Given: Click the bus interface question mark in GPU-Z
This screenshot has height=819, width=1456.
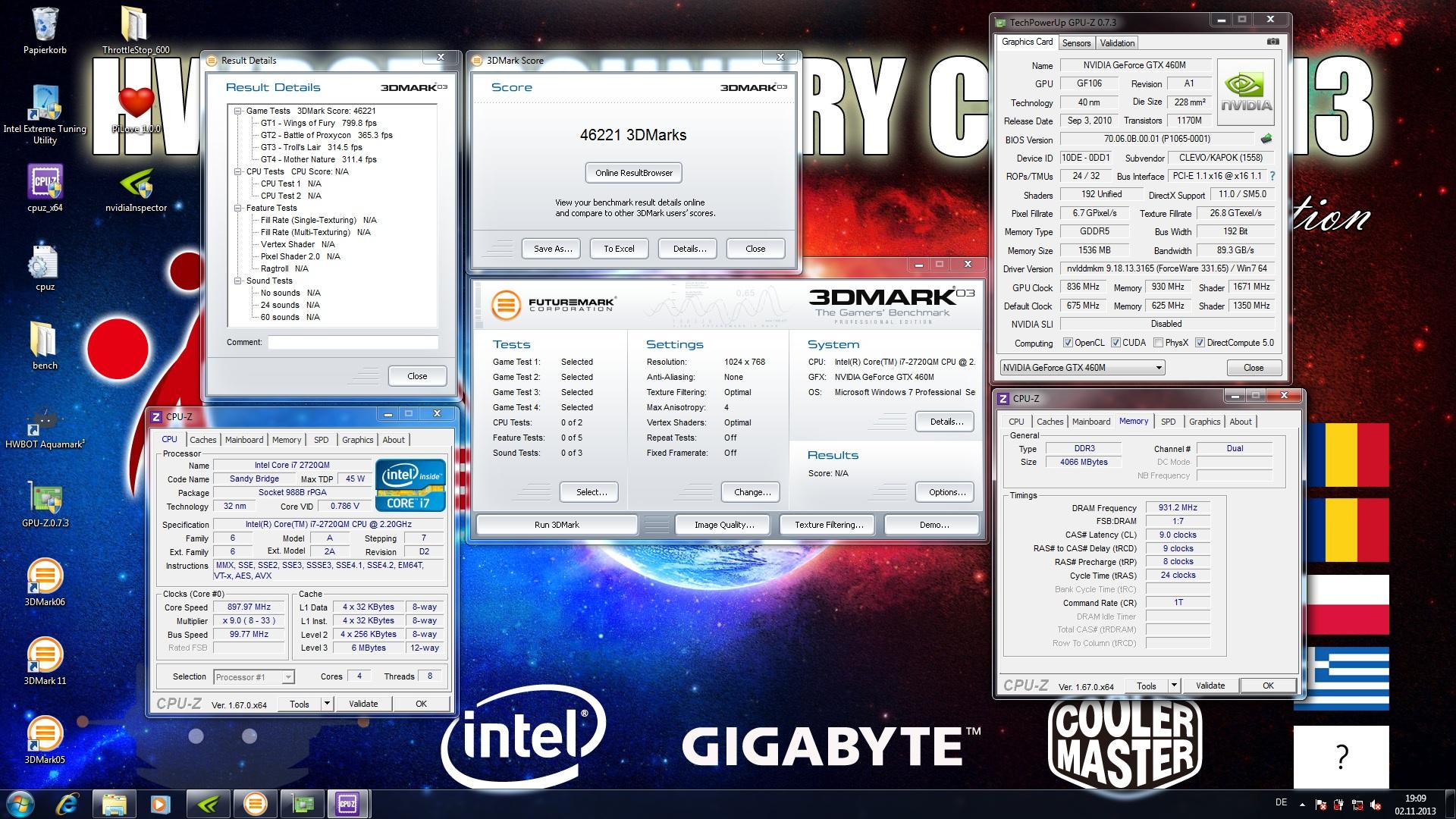Looking at the screenshot, I should [x=1272, y=176].
